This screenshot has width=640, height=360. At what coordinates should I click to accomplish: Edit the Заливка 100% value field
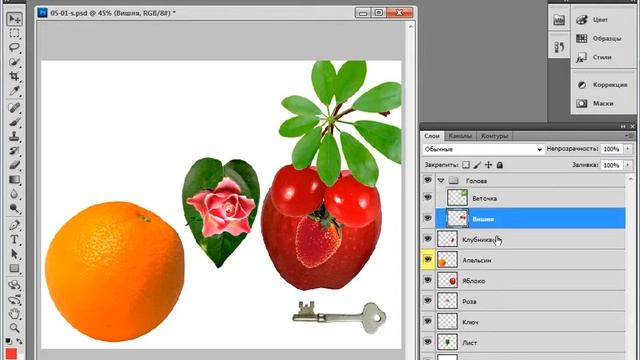611,165
